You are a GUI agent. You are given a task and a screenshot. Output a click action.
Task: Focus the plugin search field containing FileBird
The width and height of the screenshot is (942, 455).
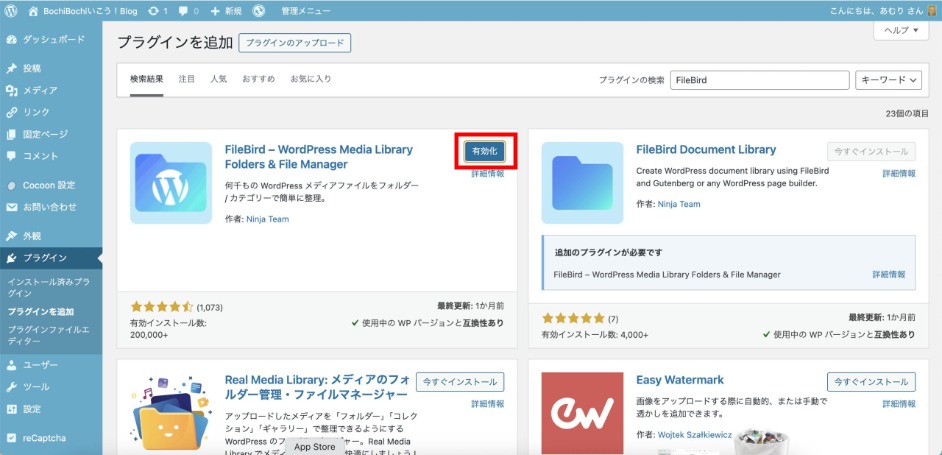click(x=759, y=80)
